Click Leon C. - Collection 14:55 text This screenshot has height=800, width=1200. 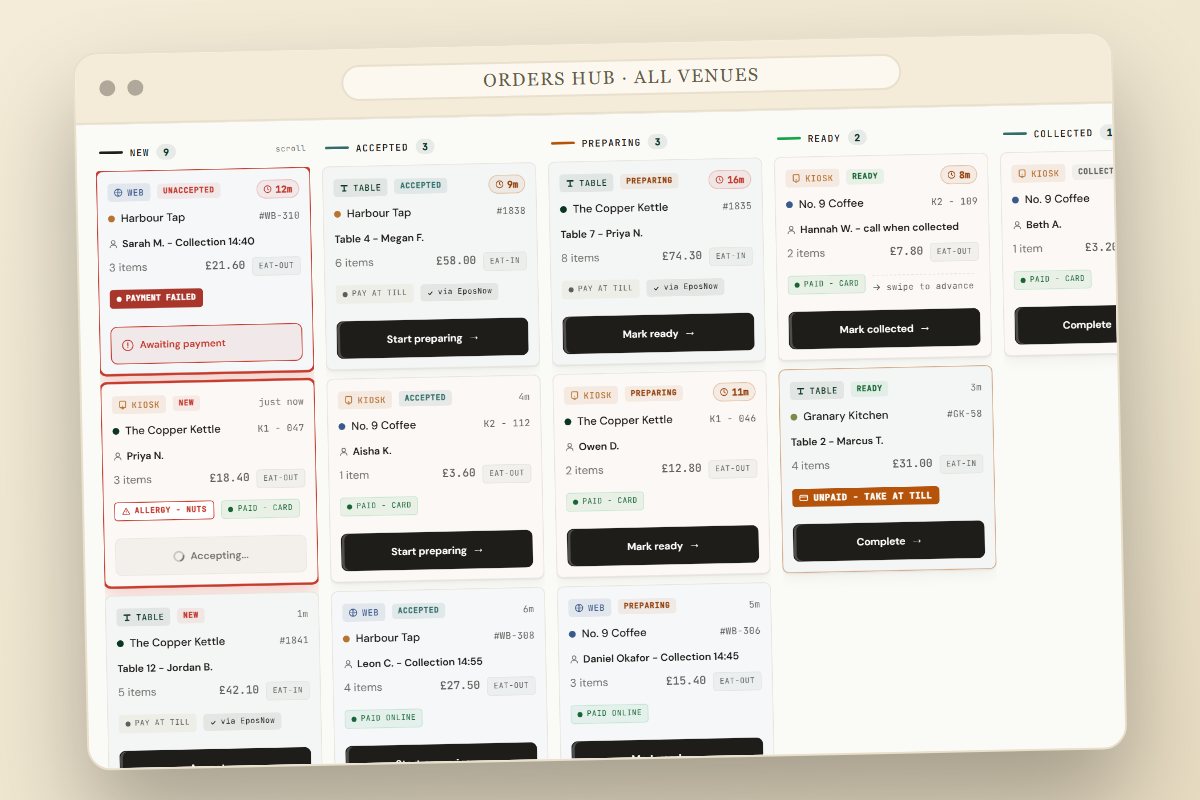click(420, 662)
